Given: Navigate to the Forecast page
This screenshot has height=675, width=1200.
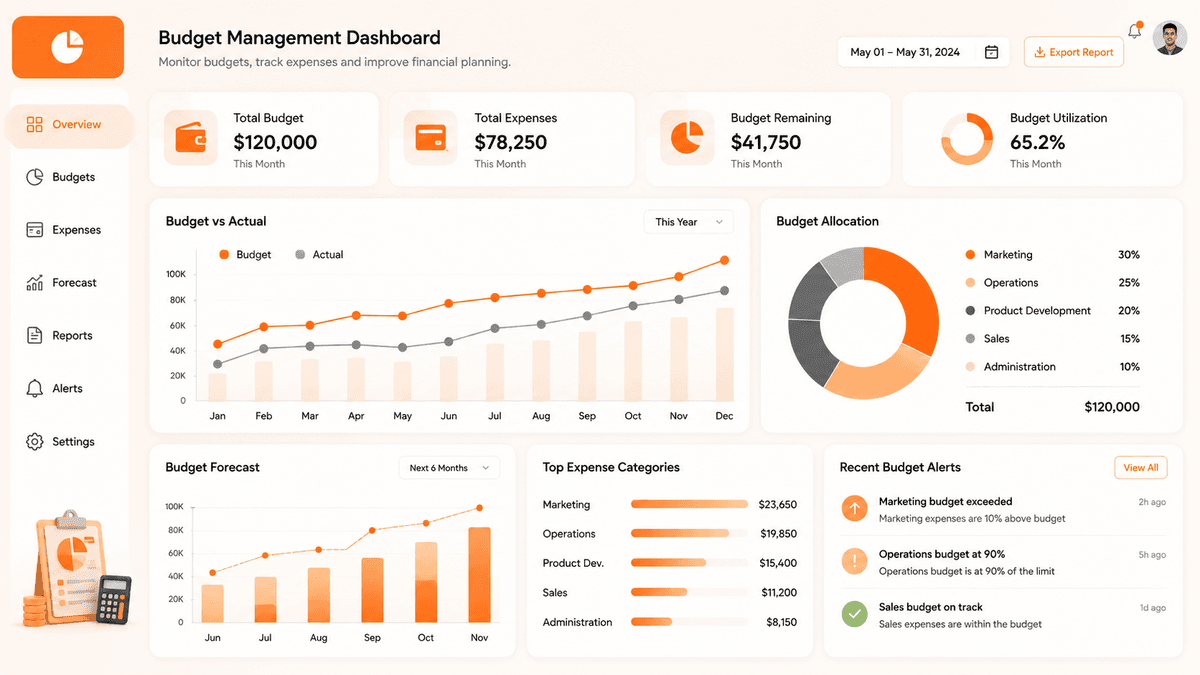Looking at the screenshot, I should [x=68, y=283].
